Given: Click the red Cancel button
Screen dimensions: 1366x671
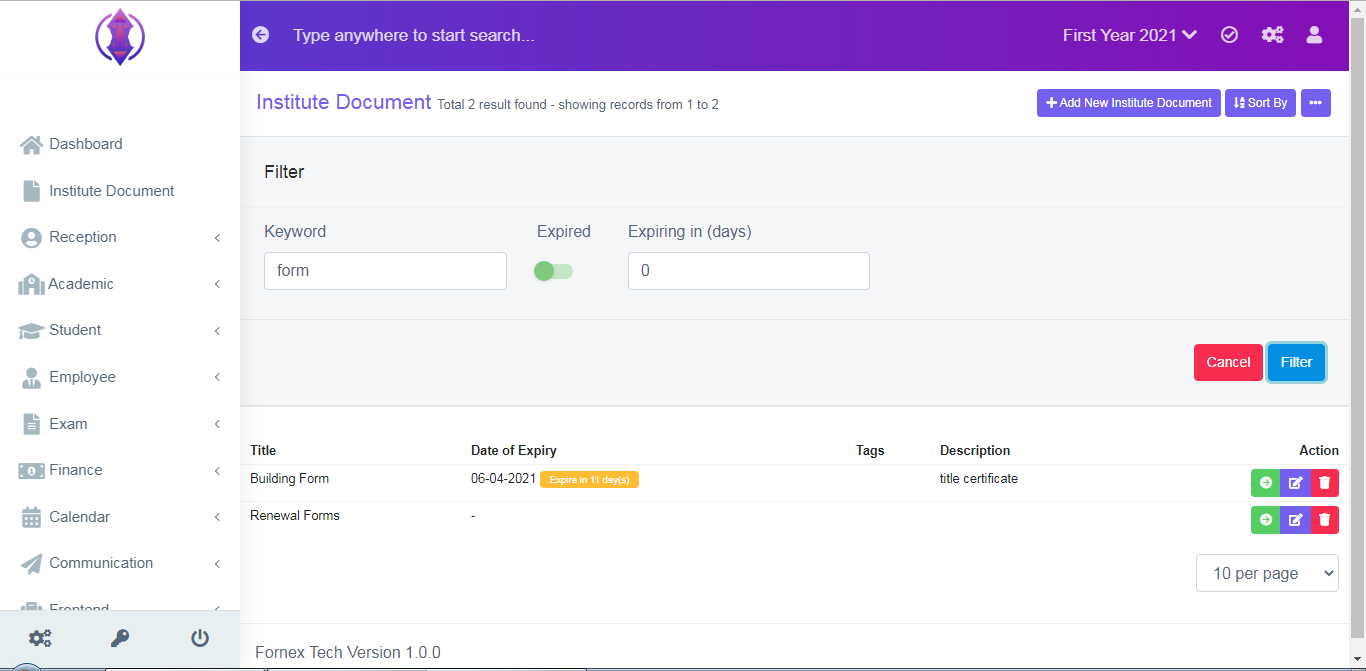Looking at the screenshot, I should (1228, 362).
